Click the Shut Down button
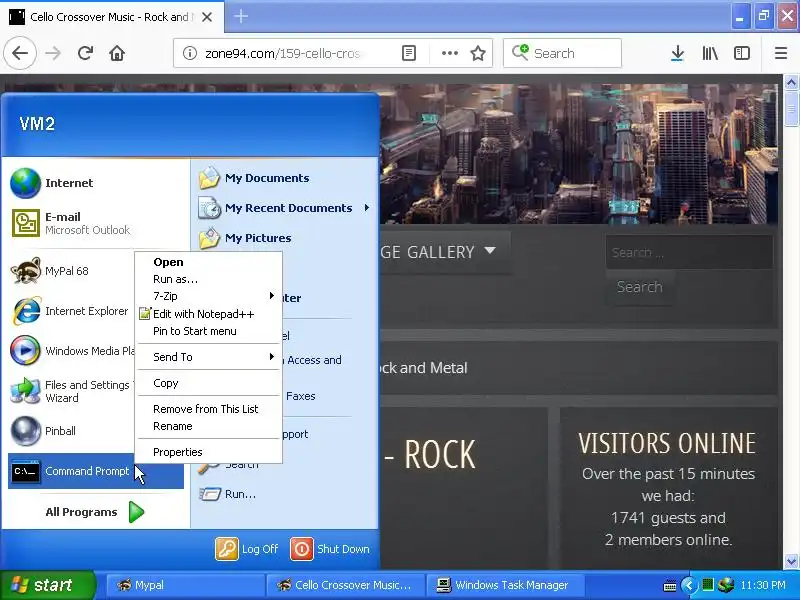The height and width of the screenshot is (600, 800). point(330,549)
